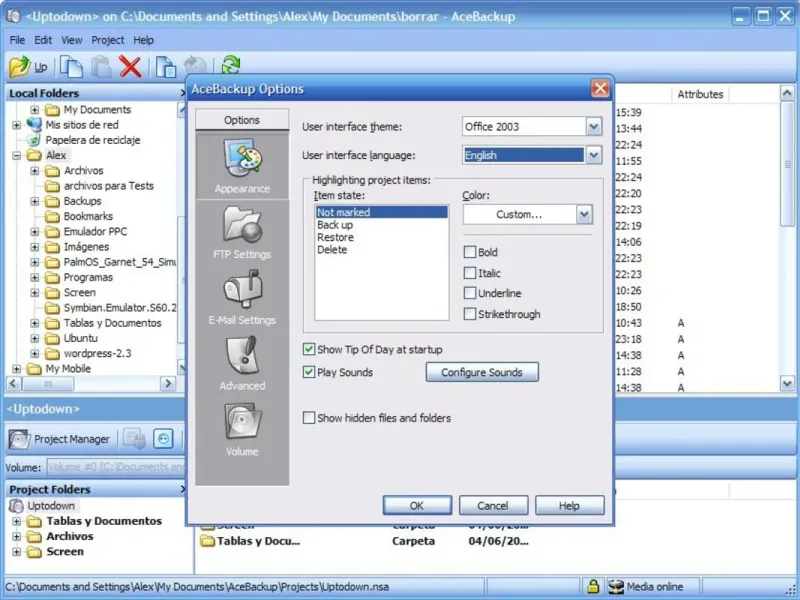Open the E-Mail Settings options page

242,298
